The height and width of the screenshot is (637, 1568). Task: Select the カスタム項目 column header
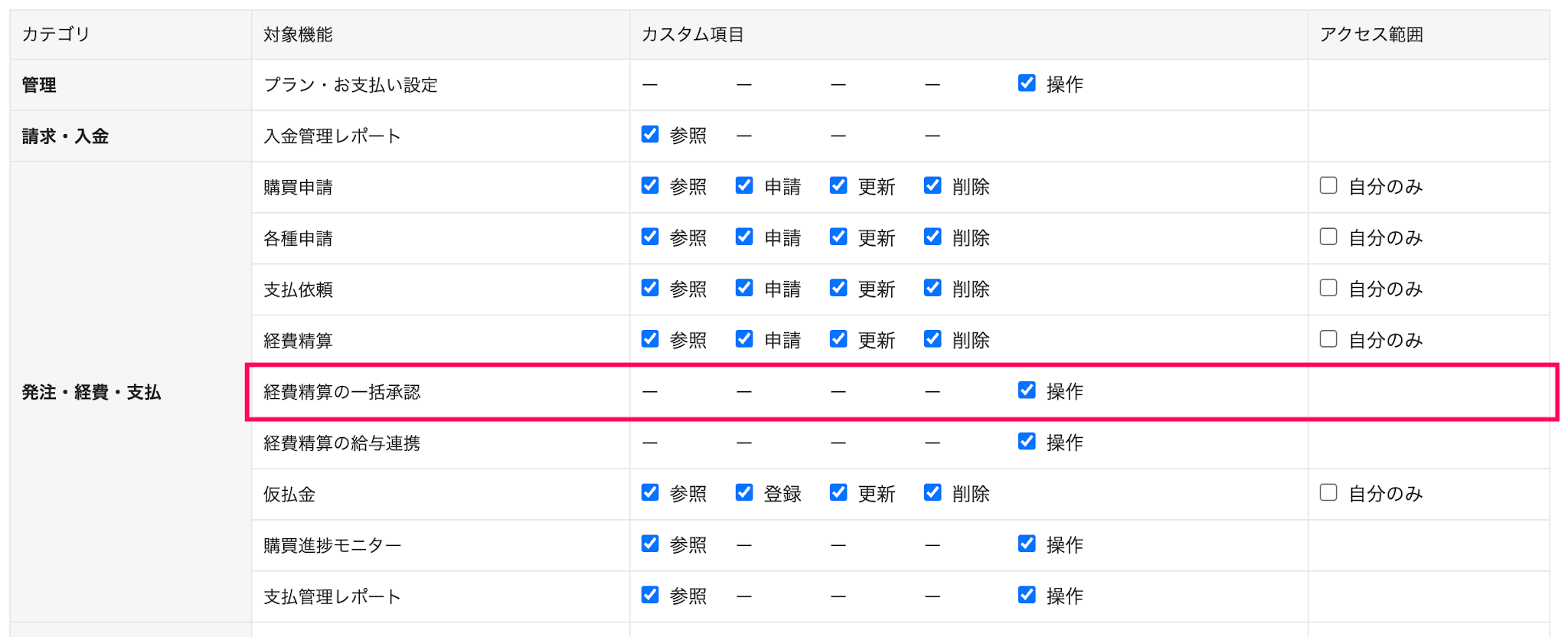[x=969, y=34]
